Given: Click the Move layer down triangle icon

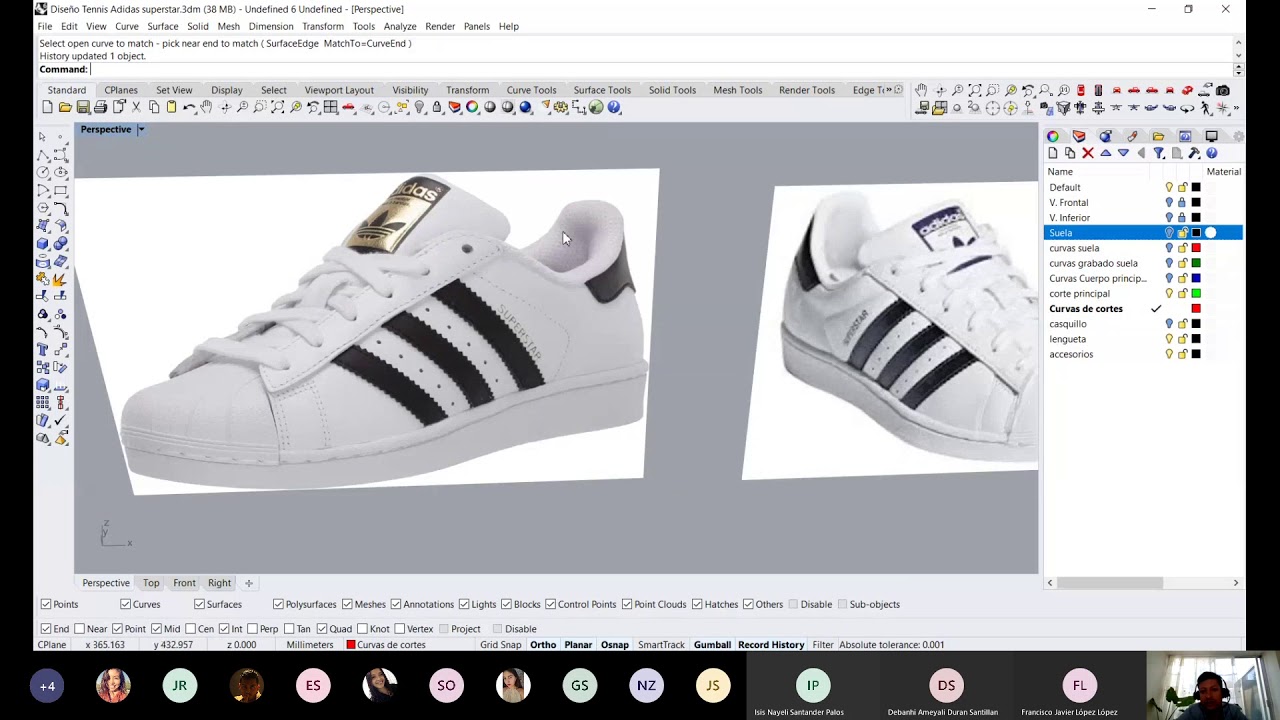Looking at the screenshot, I should 1123,153.
